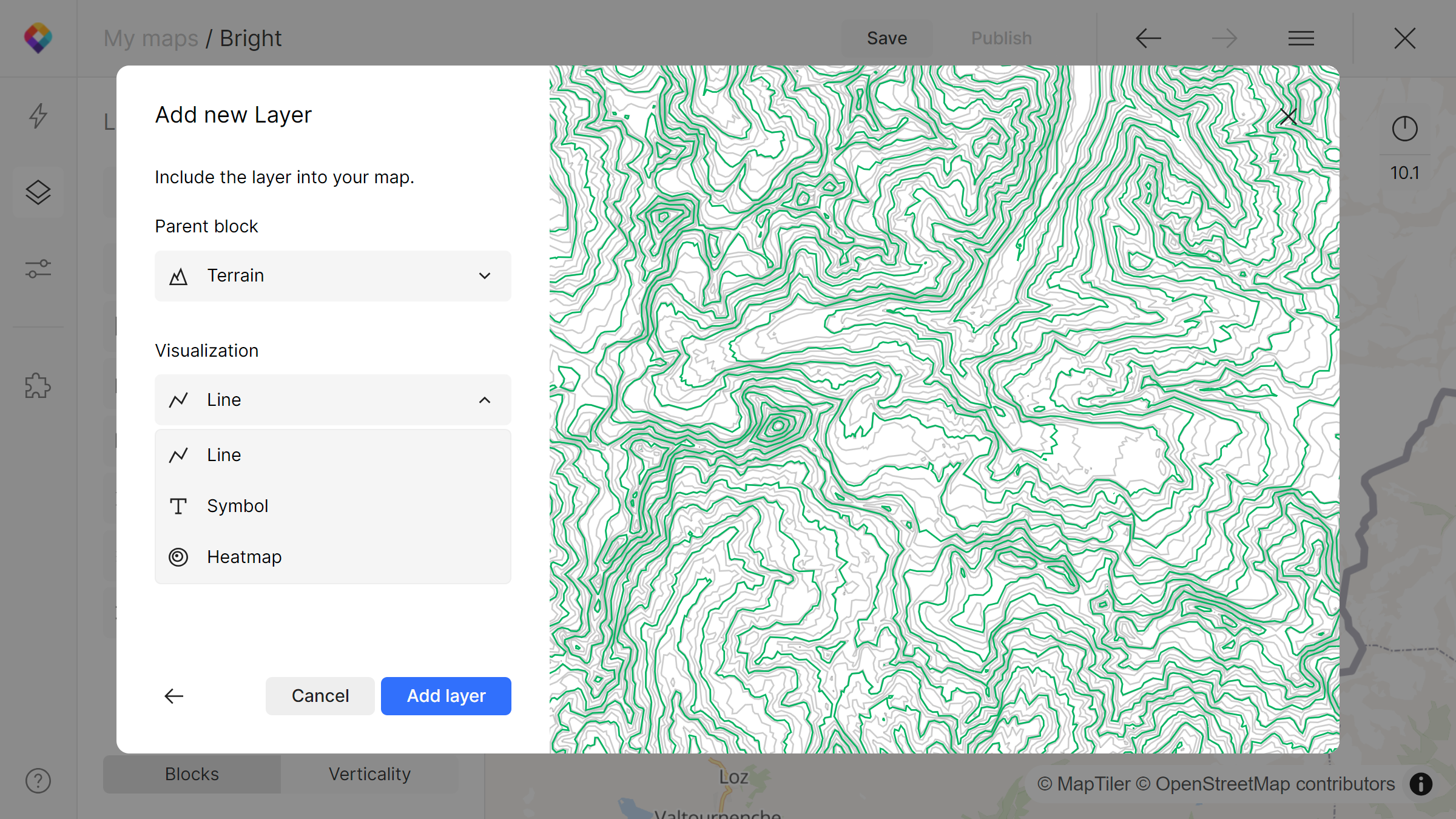
Task: Collapse the Line visualization options
Action: pyautogui.click(x=484, y=400)
